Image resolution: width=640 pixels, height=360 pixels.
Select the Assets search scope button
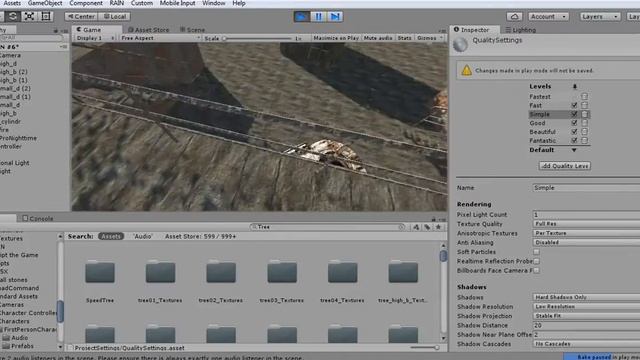(111, 236)
